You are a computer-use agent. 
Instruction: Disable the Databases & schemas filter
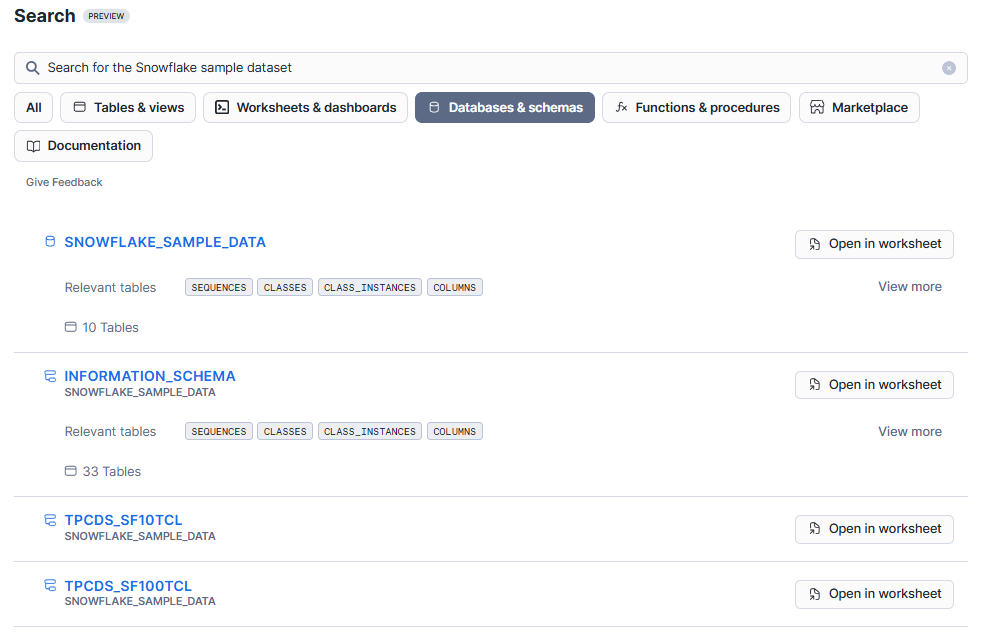504,107
